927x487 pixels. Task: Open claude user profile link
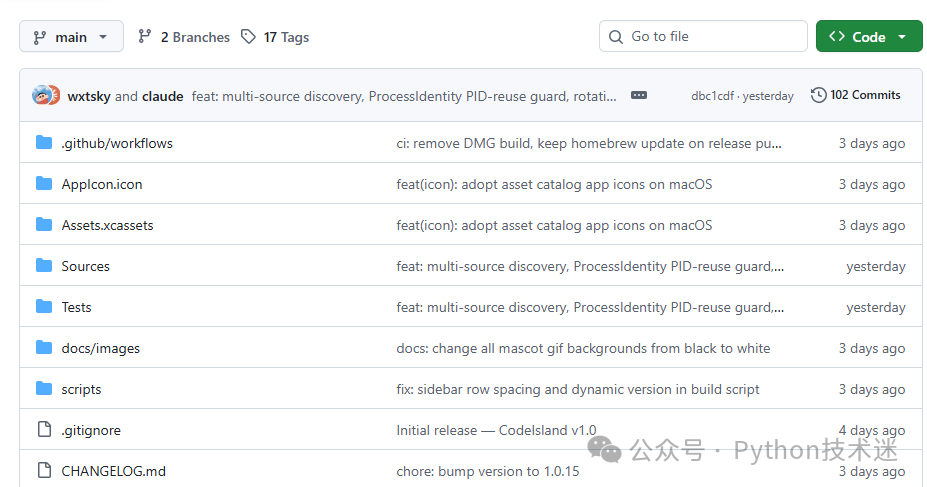coord(163,96)
